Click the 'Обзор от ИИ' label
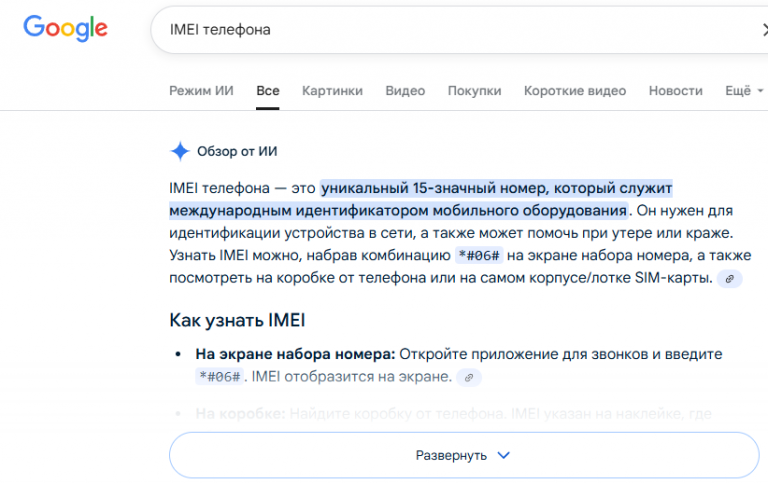768x484 pixels. [x=237, y=152]
